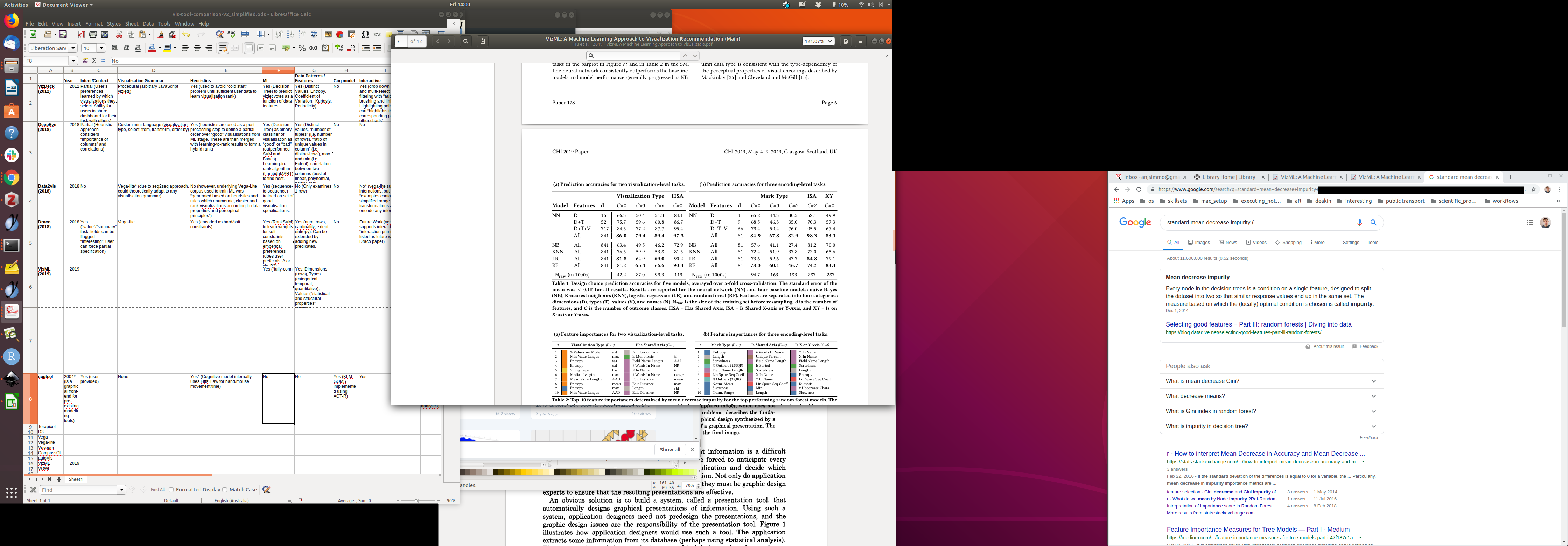
Task: Toggle Wrap Text in Calc toolbar
Action: pyautogui.click(x=223, y=49)
